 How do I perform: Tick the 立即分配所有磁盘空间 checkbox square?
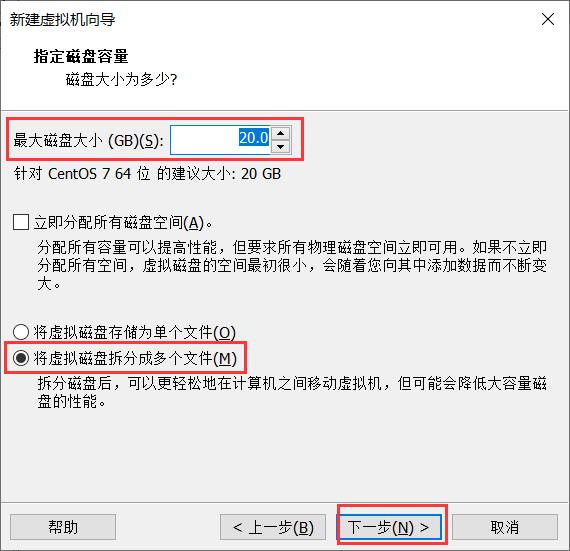tap(21, 222)
